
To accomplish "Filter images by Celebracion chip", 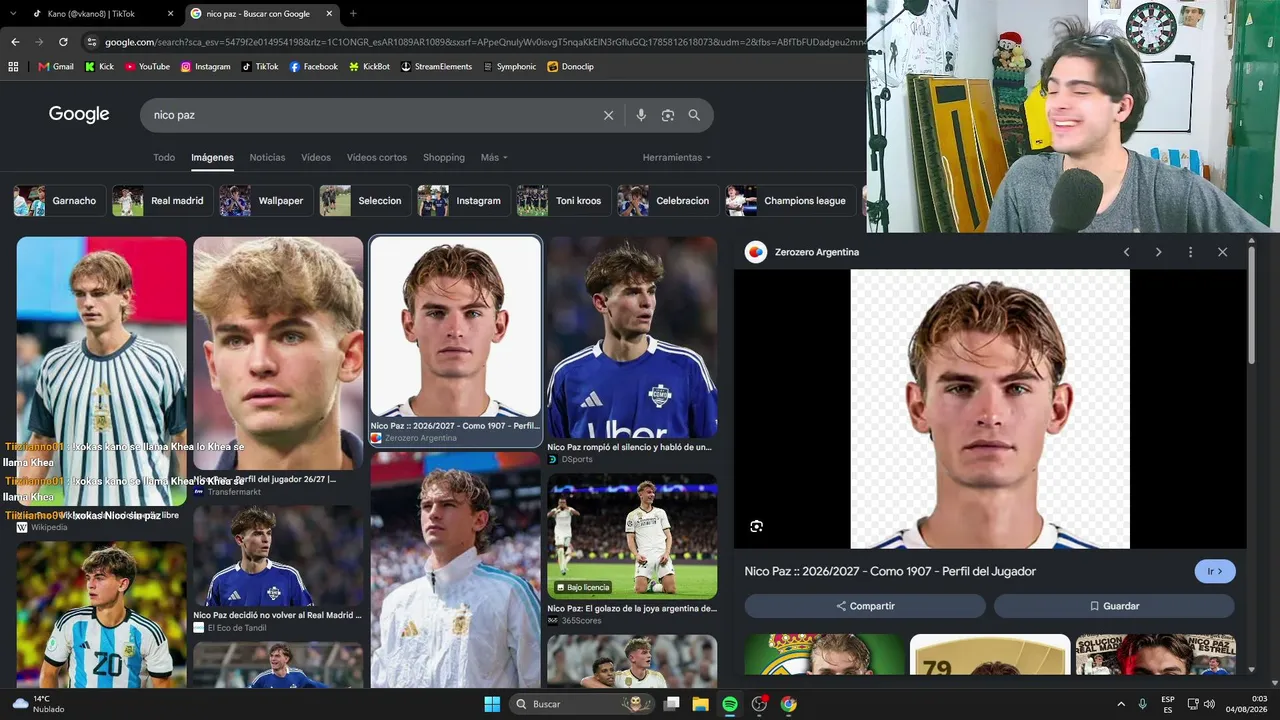I will pos(667,201).
